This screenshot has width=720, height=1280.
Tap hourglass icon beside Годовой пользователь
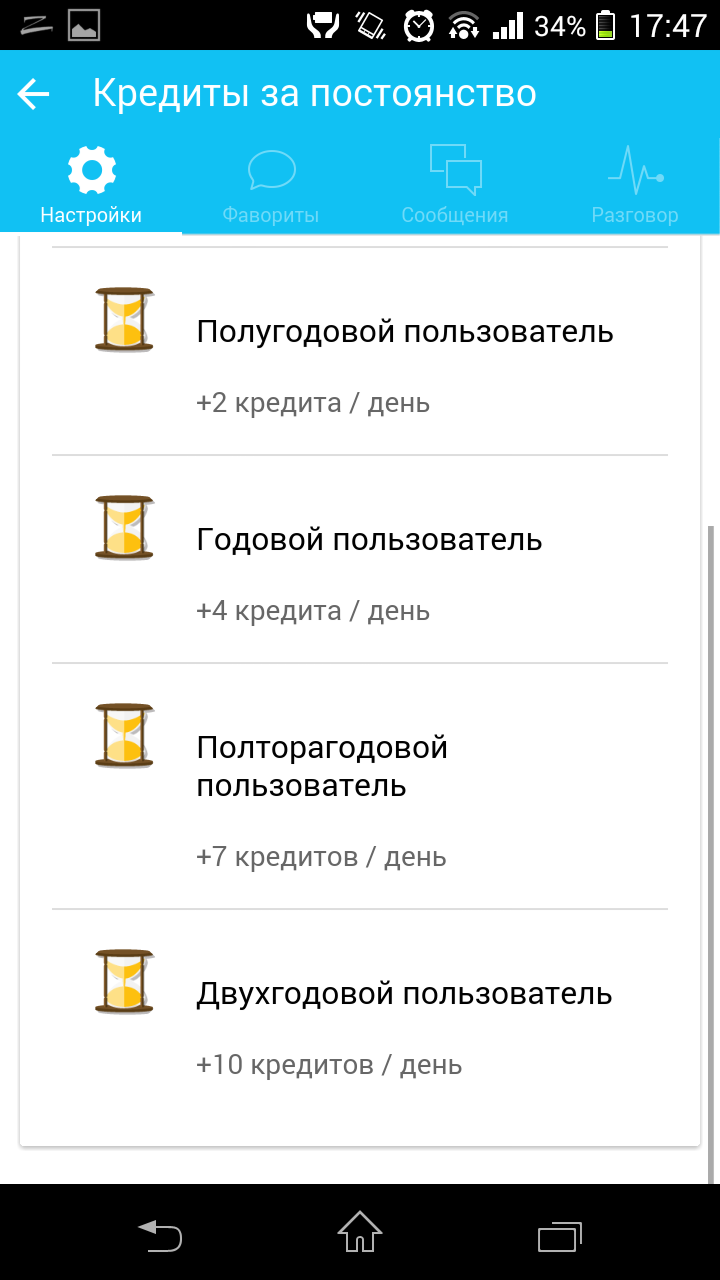(x=125, y=528)
